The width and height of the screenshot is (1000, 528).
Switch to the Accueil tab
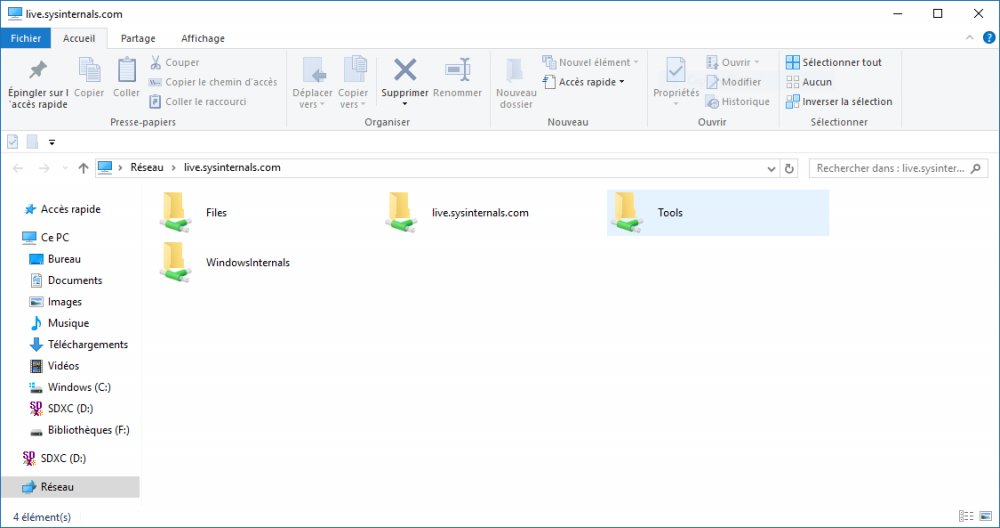point(79,38)
